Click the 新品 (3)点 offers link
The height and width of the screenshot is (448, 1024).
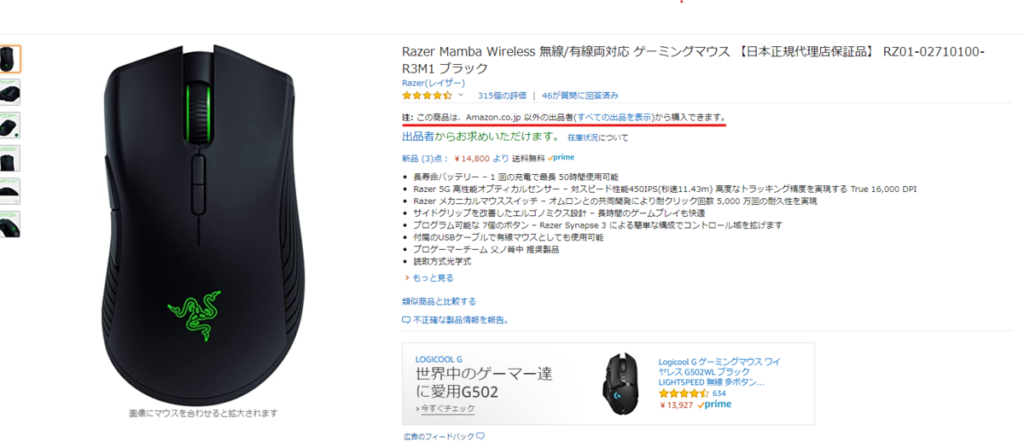(x=426, y=158)
